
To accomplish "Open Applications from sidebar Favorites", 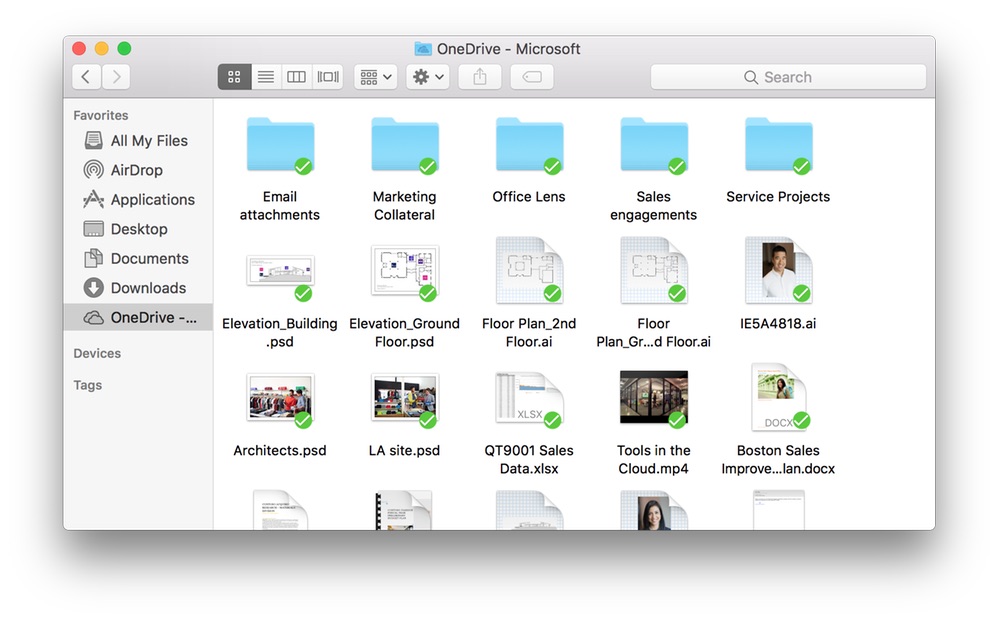I will tap(152, 200).
